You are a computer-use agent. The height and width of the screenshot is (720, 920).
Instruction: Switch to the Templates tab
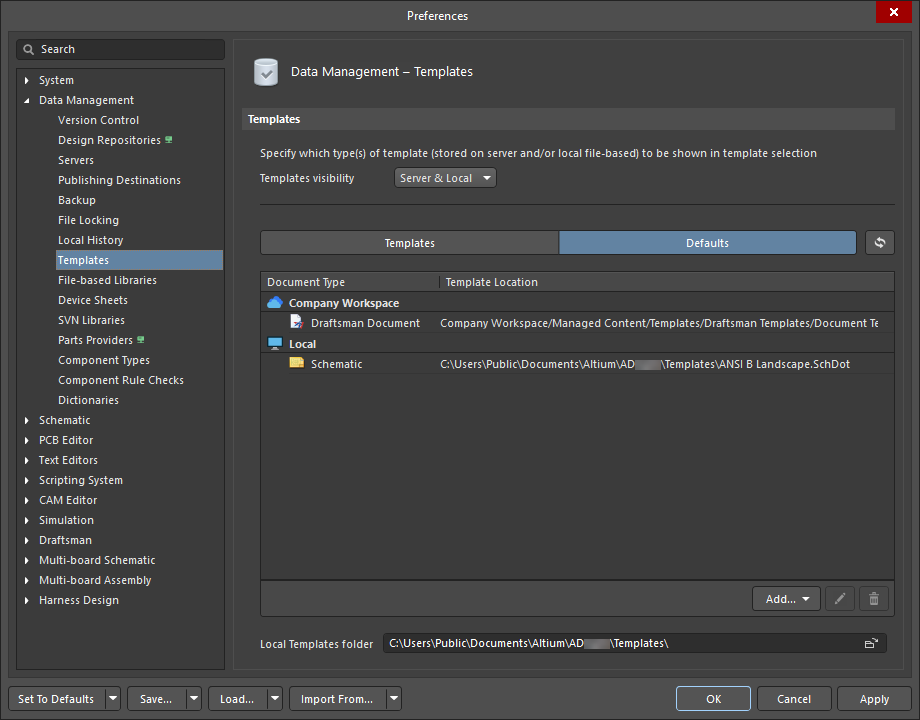click(x=409, y=243)
